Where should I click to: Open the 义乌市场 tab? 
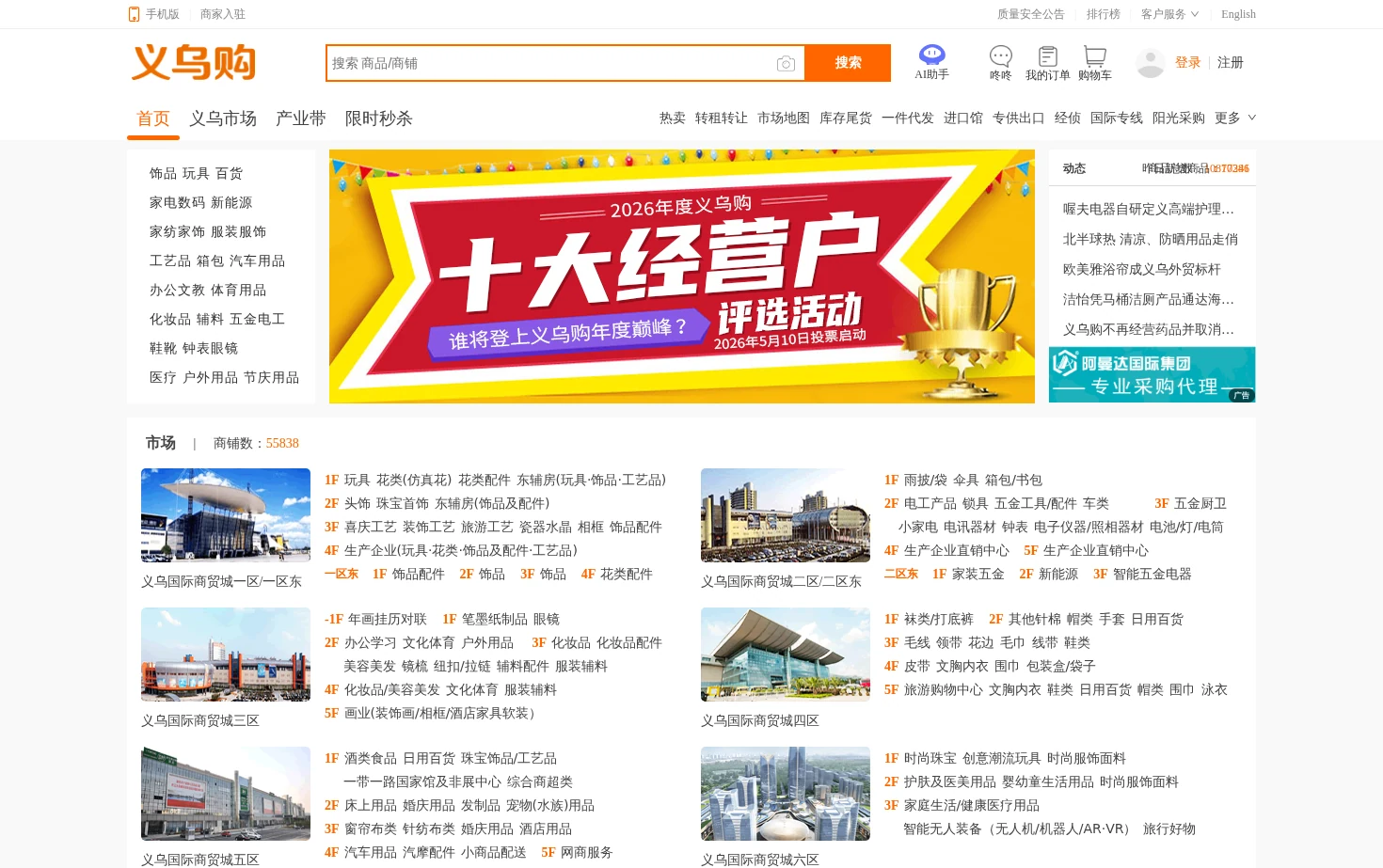pyautogui.click(x=223, y=118)
